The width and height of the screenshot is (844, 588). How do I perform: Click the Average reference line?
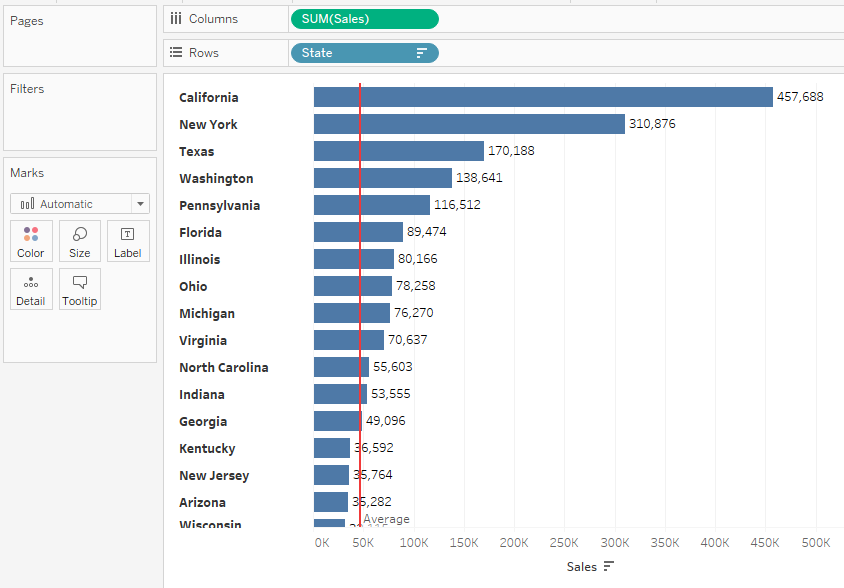tap(360, 300)
